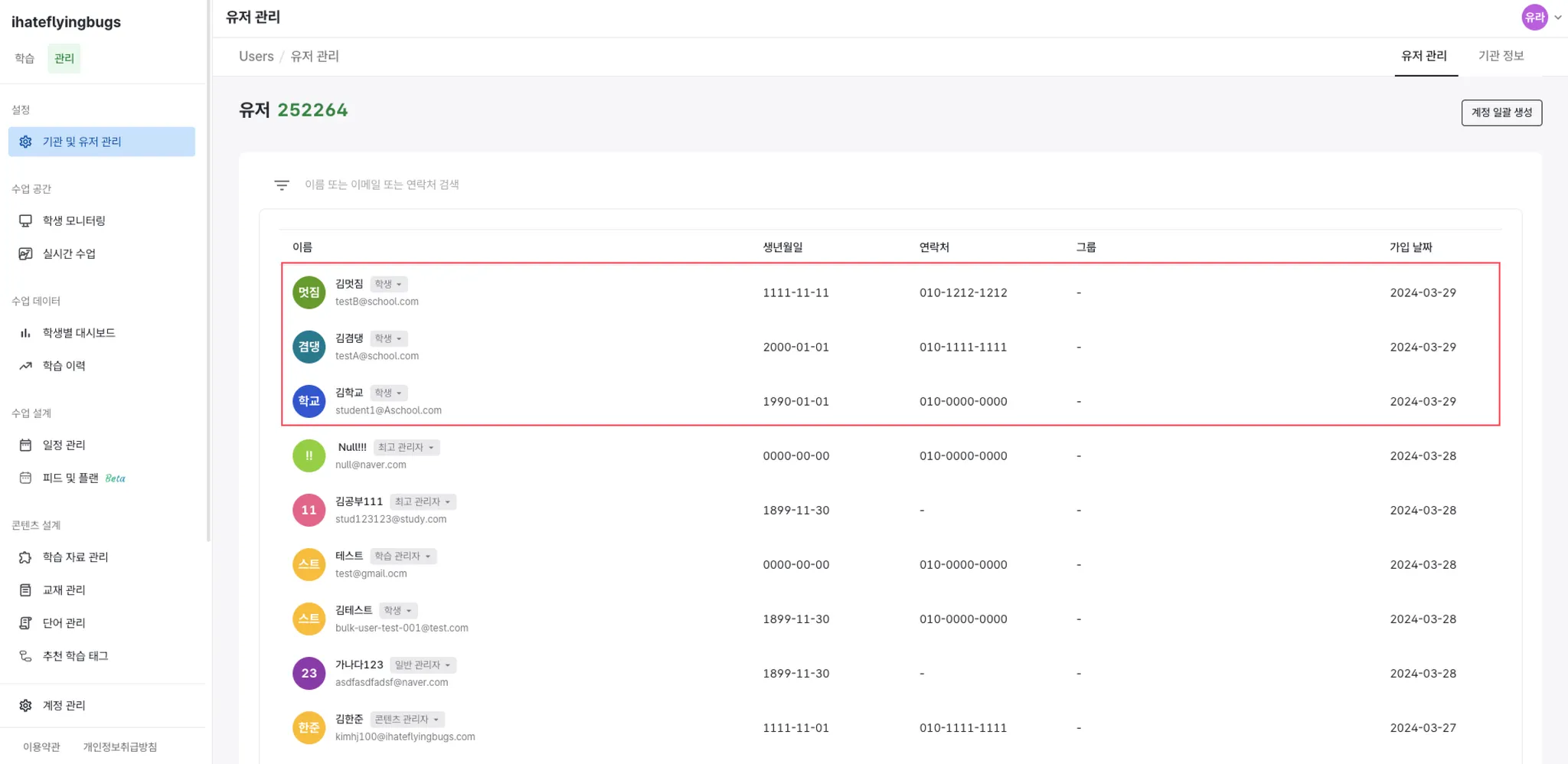Select the 관리 sidebar tab
Image resolution: width=1568 pixels, height=764 pixels.
[64, 58]
